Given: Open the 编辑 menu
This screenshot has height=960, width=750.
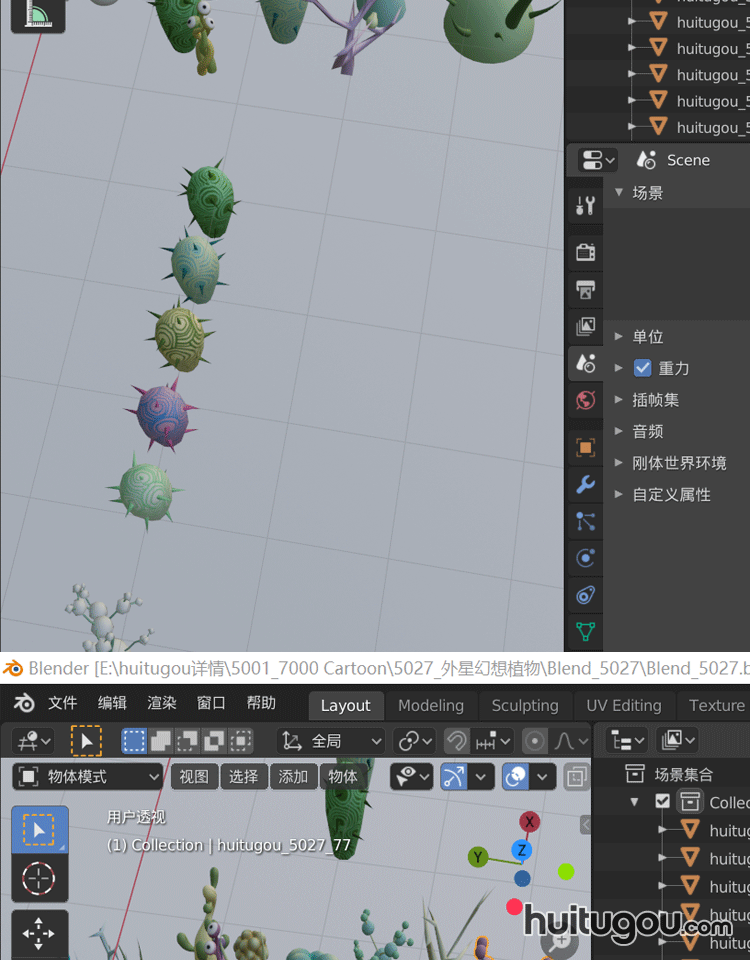Looking at the screenshot, I should tap(112, 703).
